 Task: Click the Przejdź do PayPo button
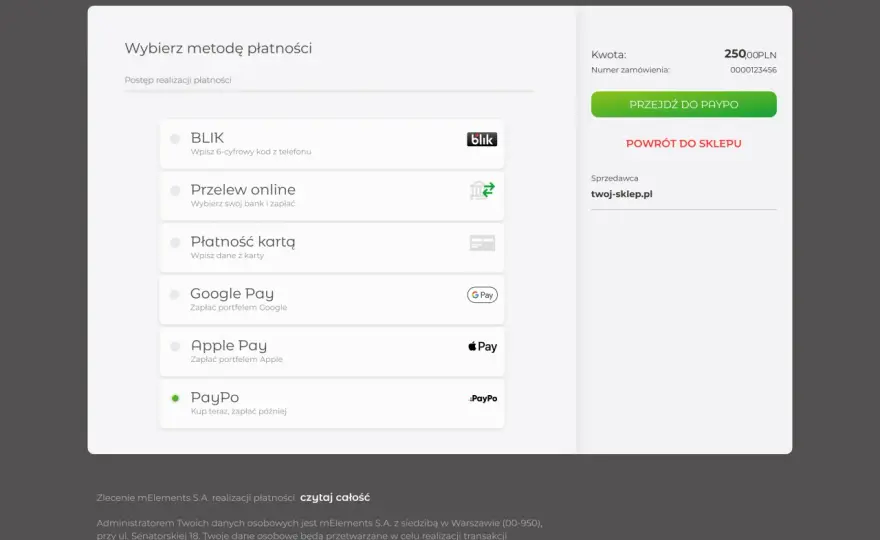coord(684,104)
